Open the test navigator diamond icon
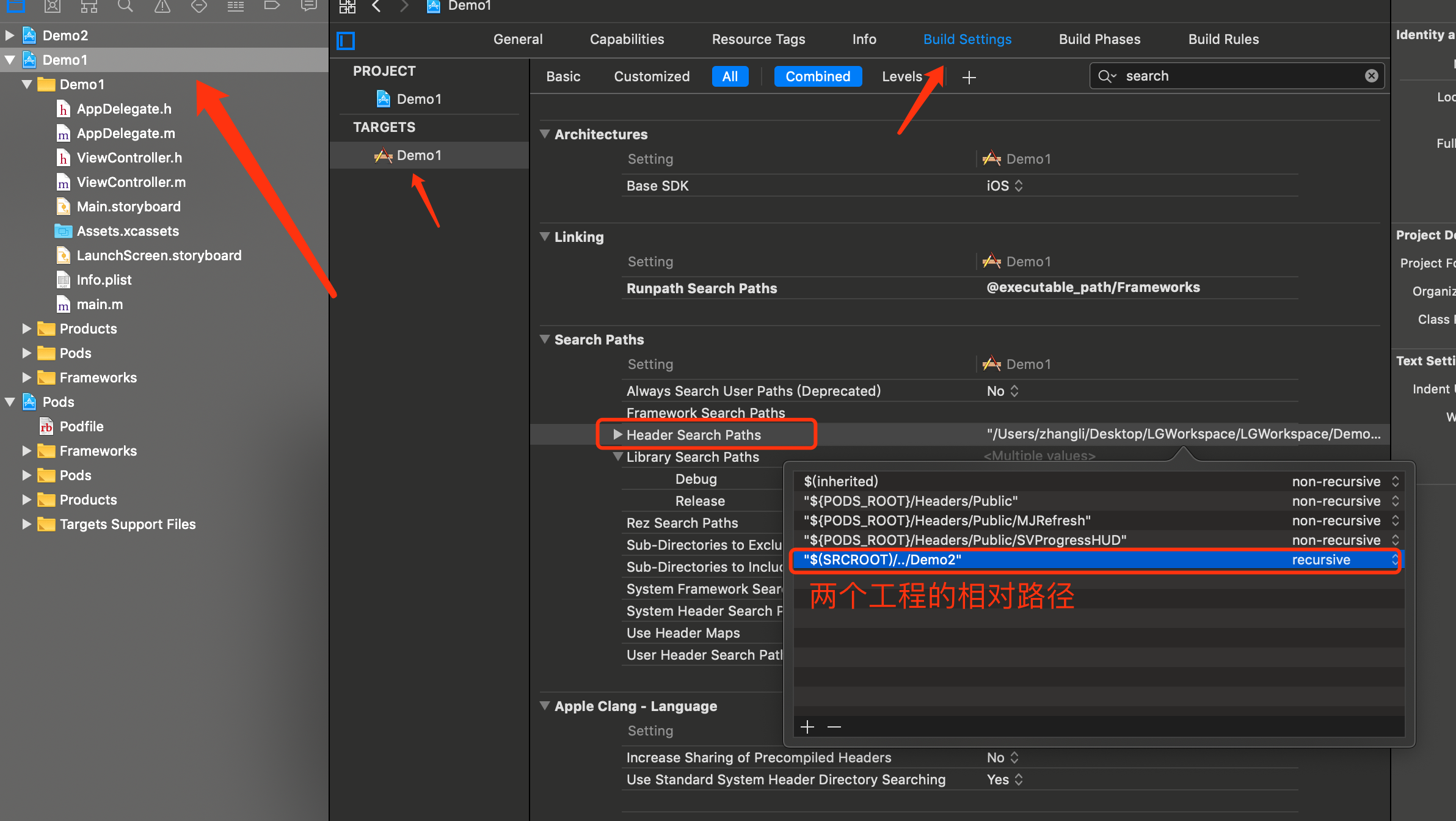The image size is (1456, 821). click(199, 7)
